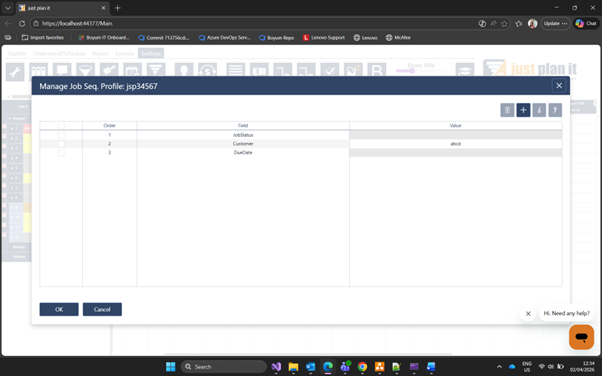This screenshot has height=376, width=602.
Task: Open the browser tab actions dropdown
Action: coord(8,8)
